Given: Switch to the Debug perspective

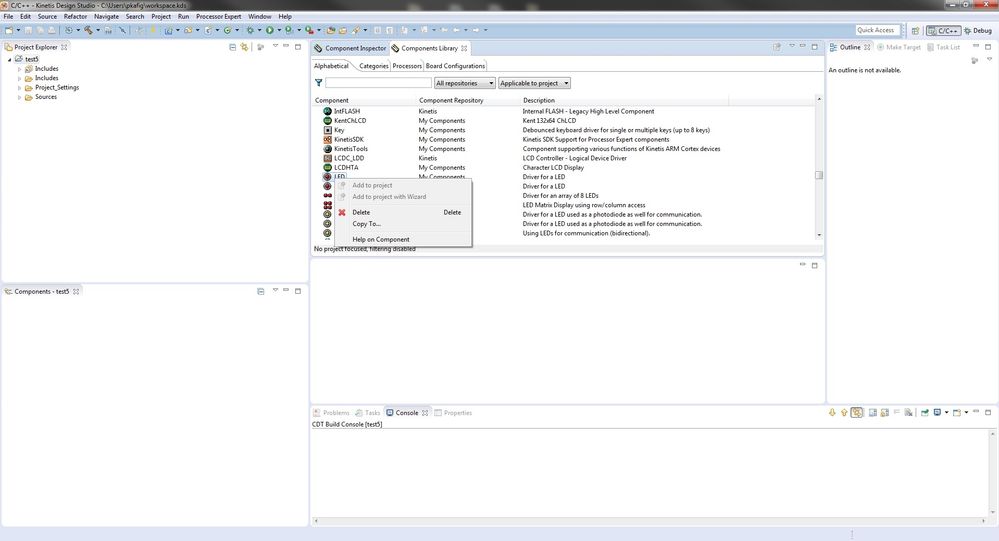Looking at the screenshot, I should pyautogui.click(x=978, y=31).
